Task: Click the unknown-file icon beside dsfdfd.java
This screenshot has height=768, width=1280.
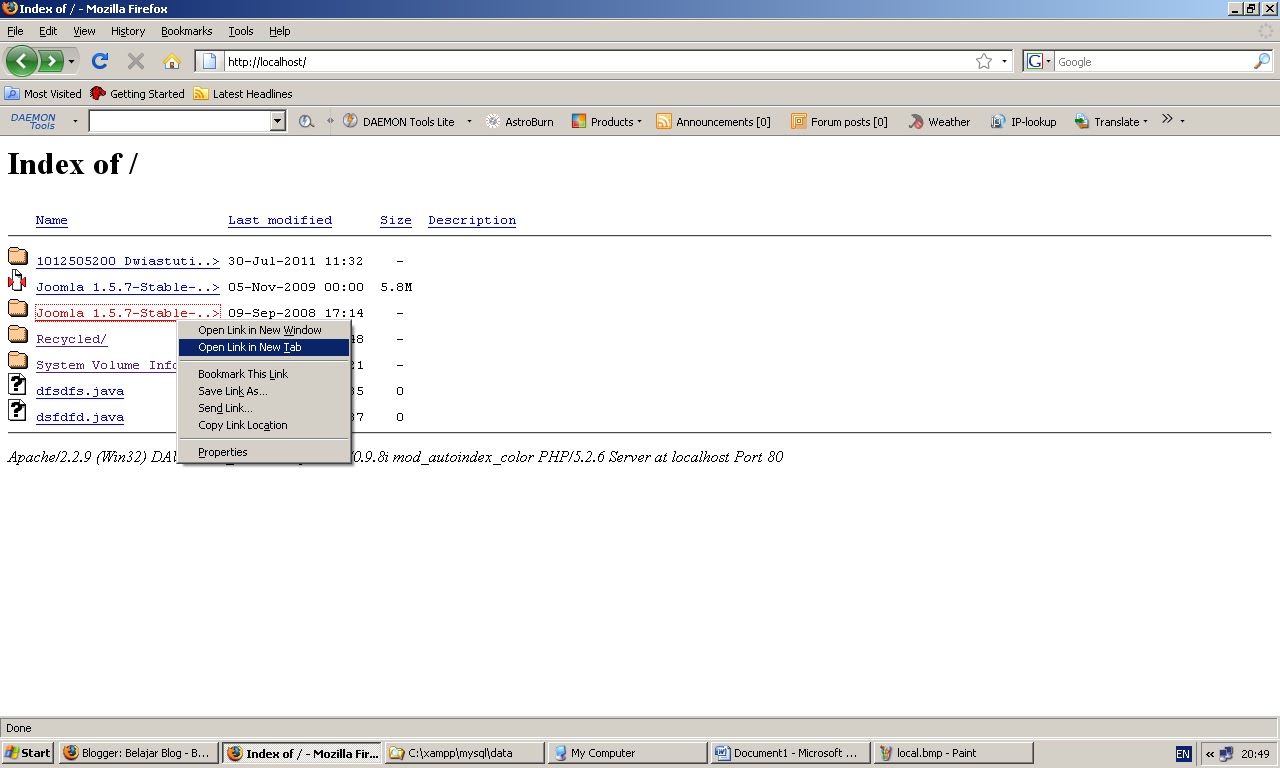Action: (x=17, y=410)
